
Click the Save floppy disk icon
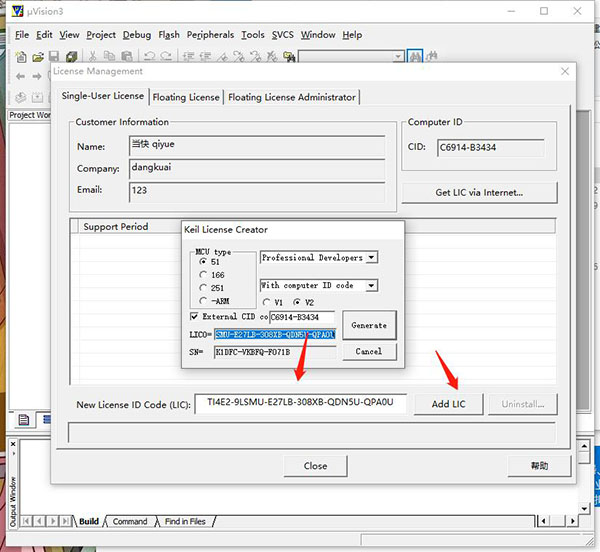54,57
